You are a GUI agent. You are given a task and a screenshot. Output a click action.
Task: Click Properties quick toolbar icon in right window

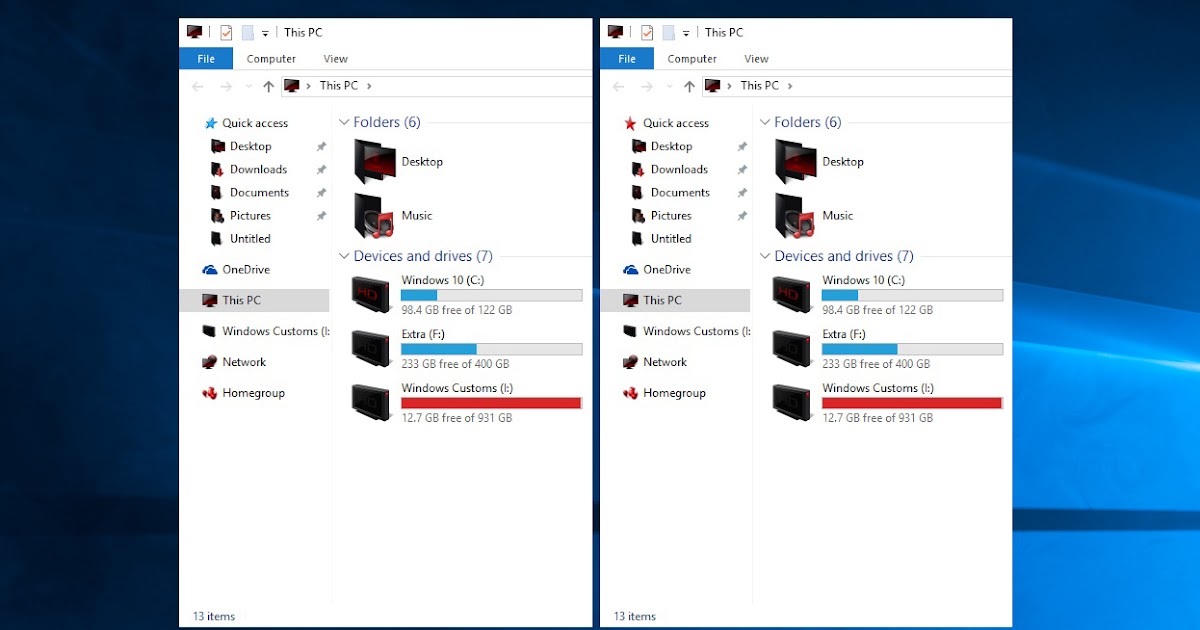647,32
